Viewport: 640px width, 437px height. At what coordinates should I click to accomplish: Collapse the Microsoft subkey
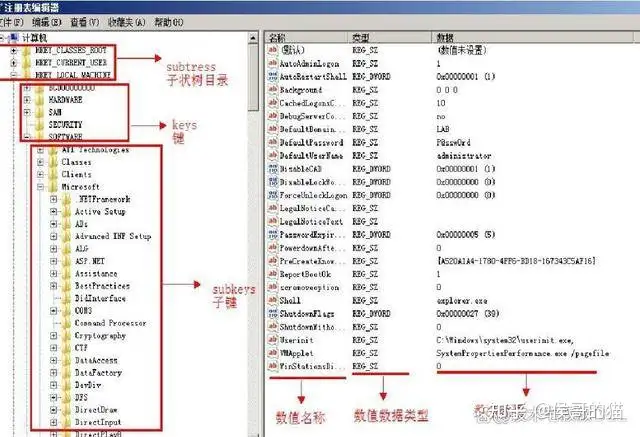point(40,187)
